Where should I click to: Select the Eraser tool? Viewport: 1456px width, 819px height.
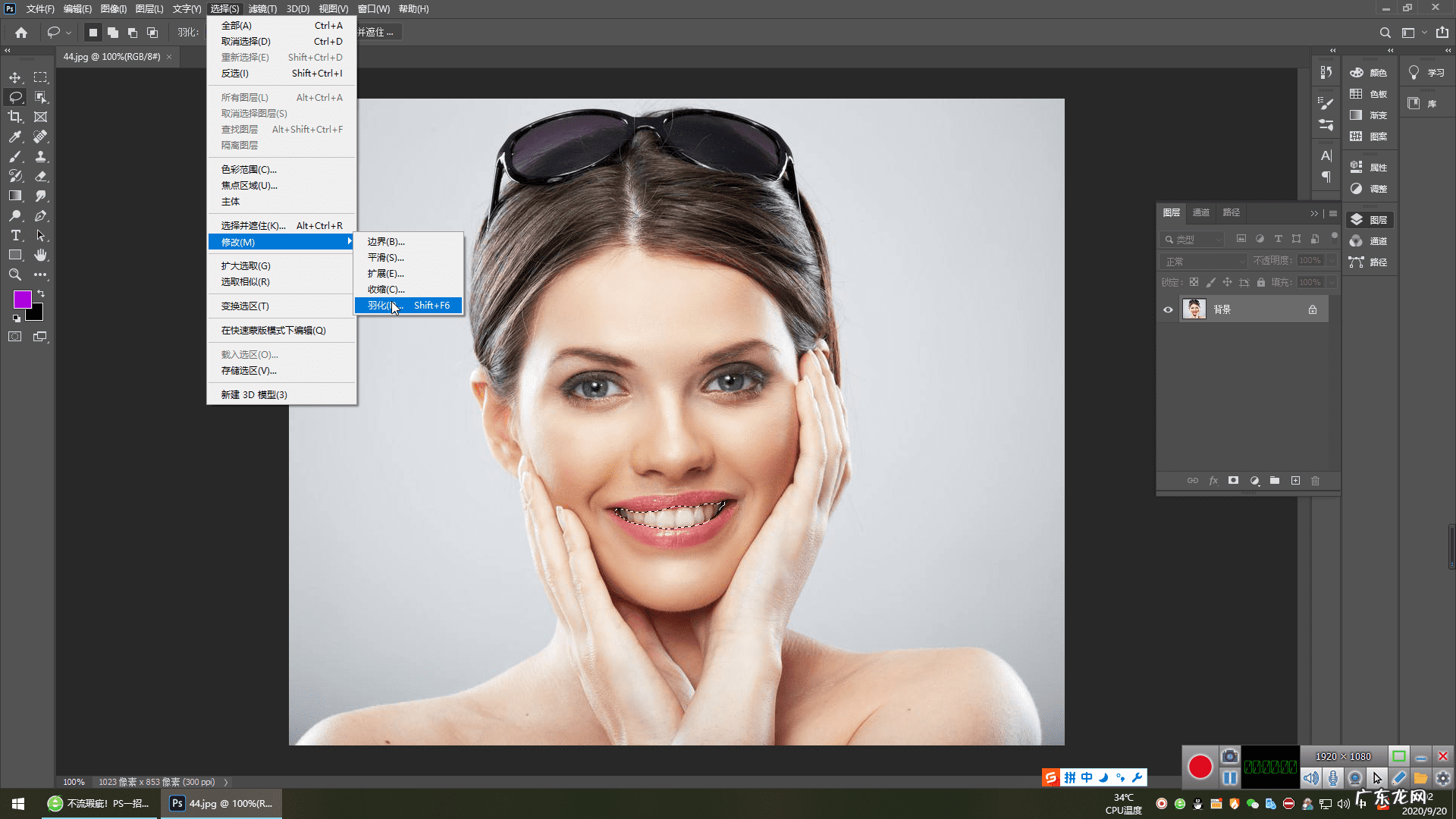click(41, 176)
